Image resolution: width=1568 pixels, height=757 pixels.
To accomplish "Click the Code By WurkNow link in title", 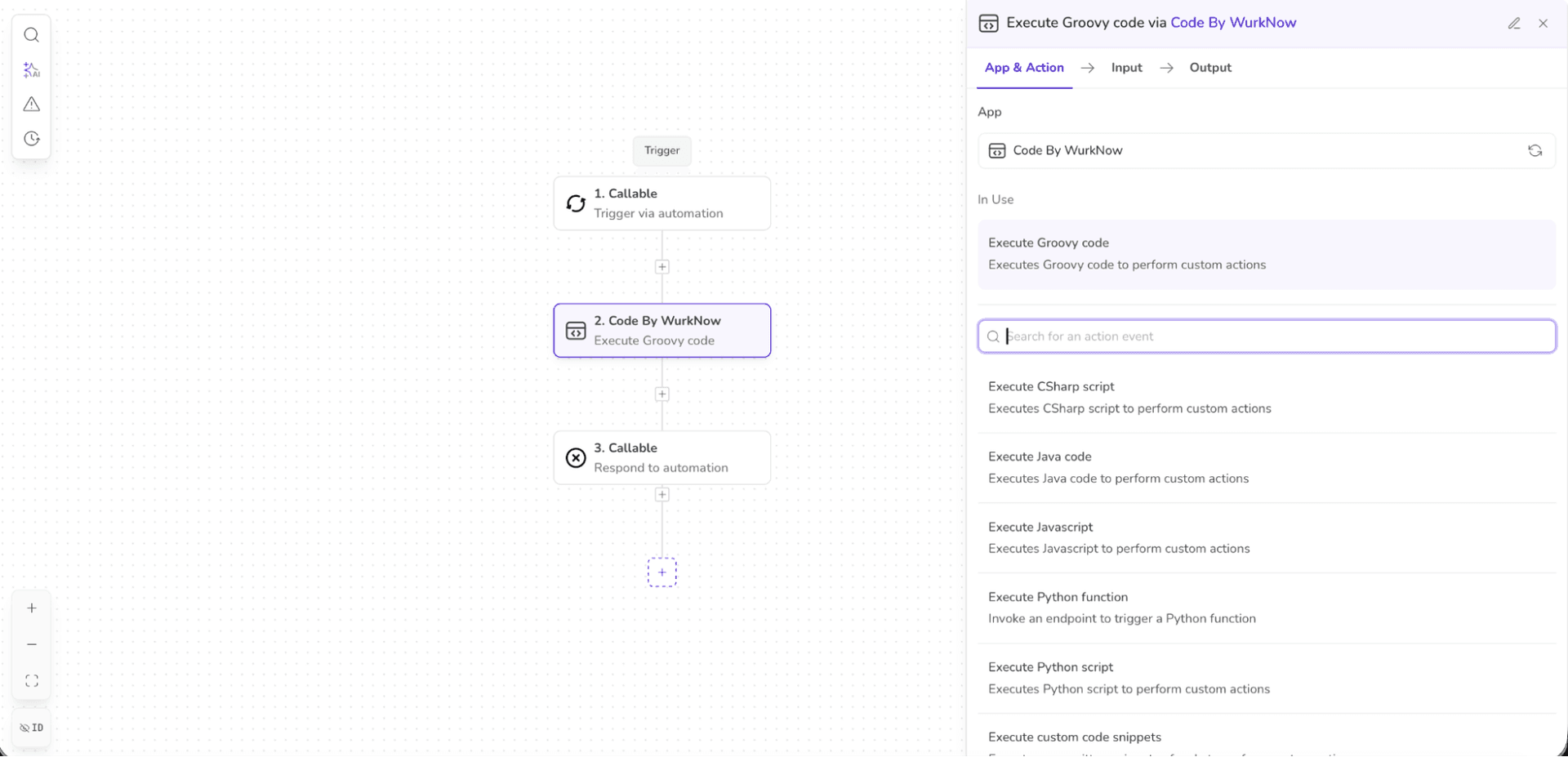I will coord(1232,23).
